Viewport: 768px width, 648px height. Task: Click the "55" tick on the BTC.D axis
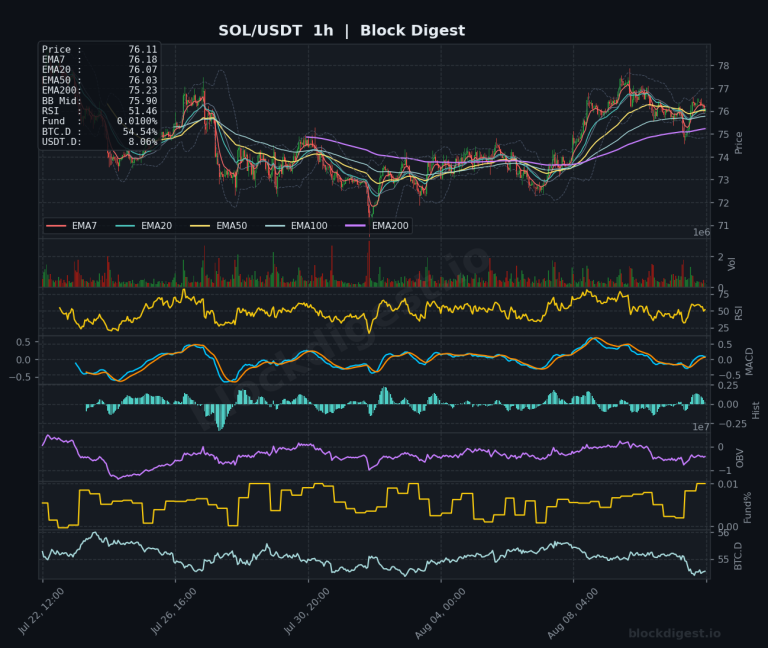[723, 559]
